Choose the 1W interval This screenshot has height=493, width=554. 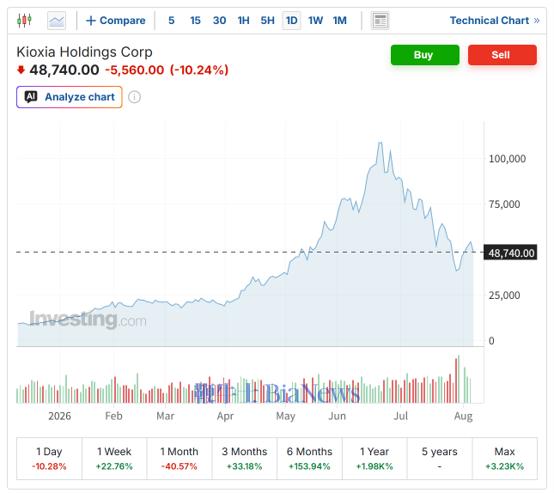pyautogui.click(x=316, y=20)
